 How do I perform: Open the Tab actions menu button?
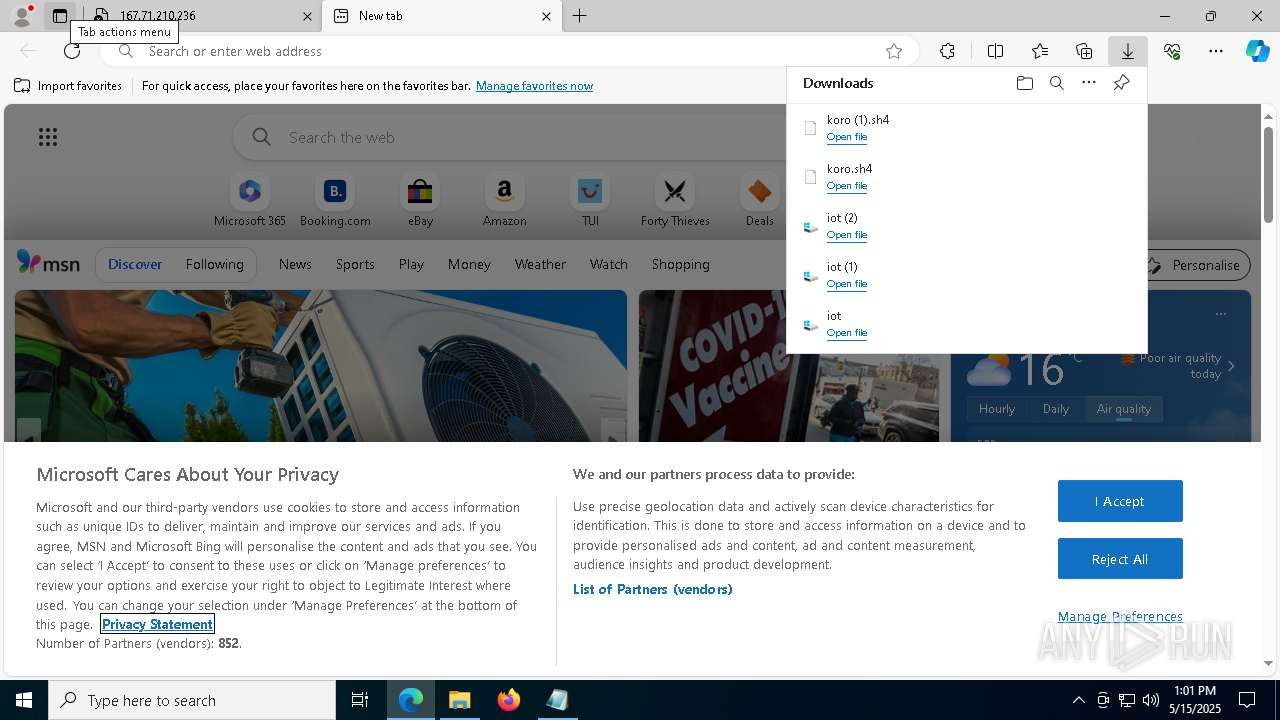point(60,16)
